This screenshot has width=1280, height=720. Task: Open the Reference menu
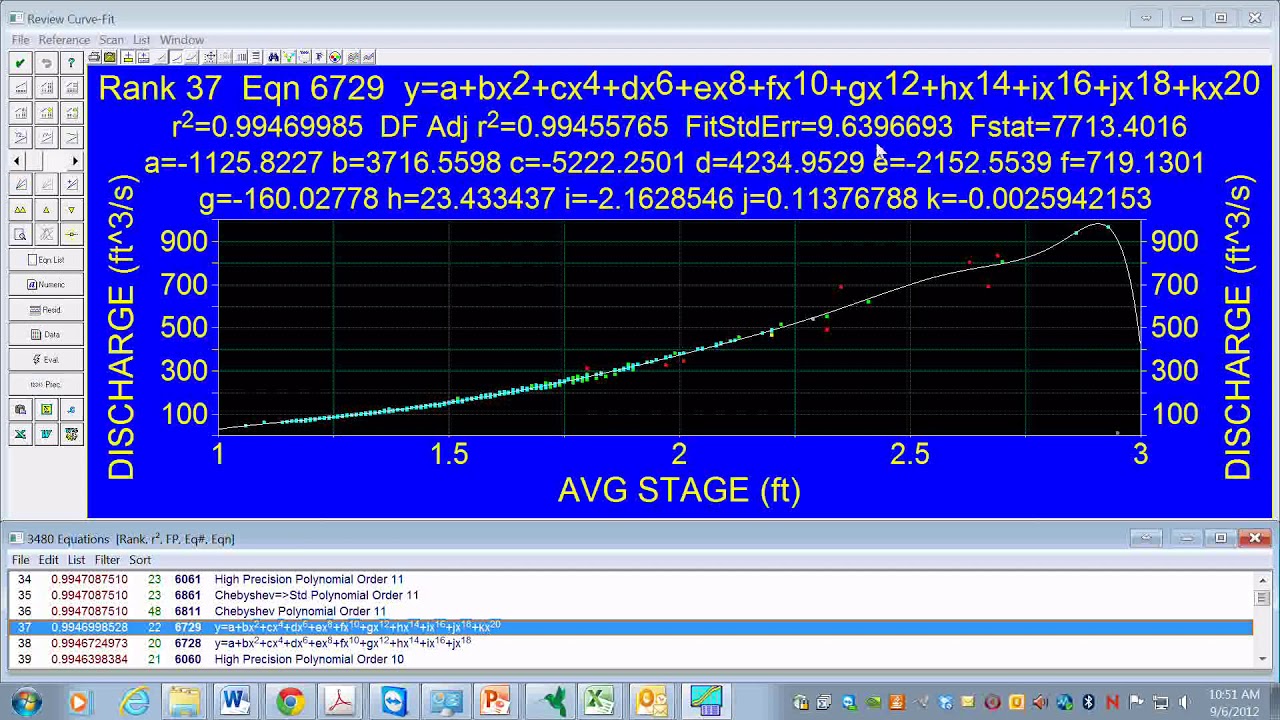click(64, 40)
